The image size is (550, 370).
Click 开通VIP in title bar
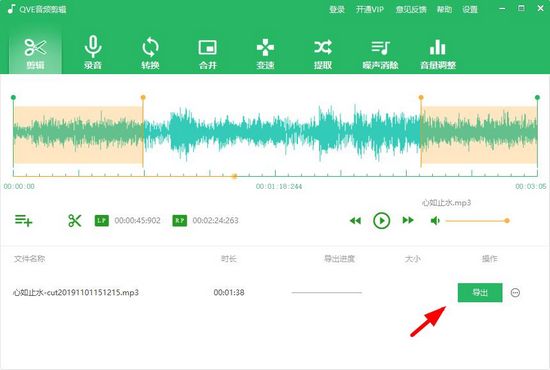point(370,9)
